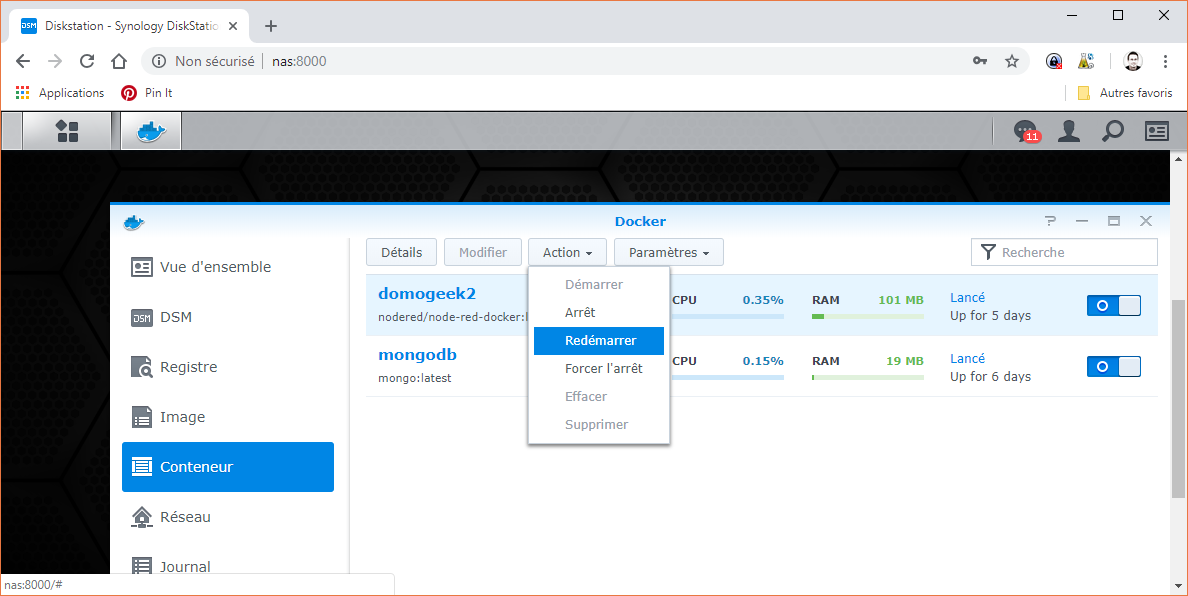The image size is (1188, 596).
Task: Open the Réseau section
Action: (227, 516)
